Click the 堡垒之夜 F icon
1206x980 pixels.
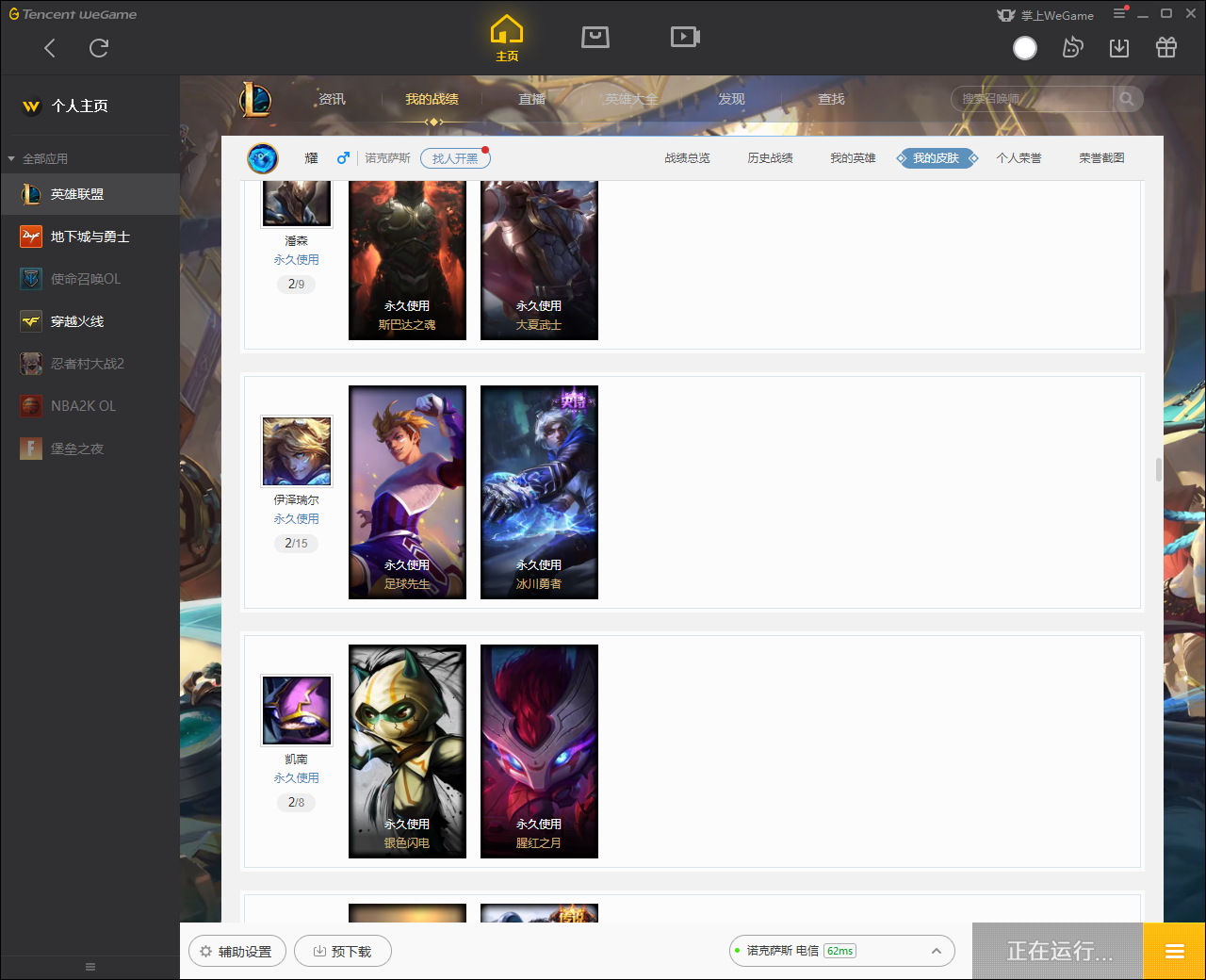tap(31, 449)
